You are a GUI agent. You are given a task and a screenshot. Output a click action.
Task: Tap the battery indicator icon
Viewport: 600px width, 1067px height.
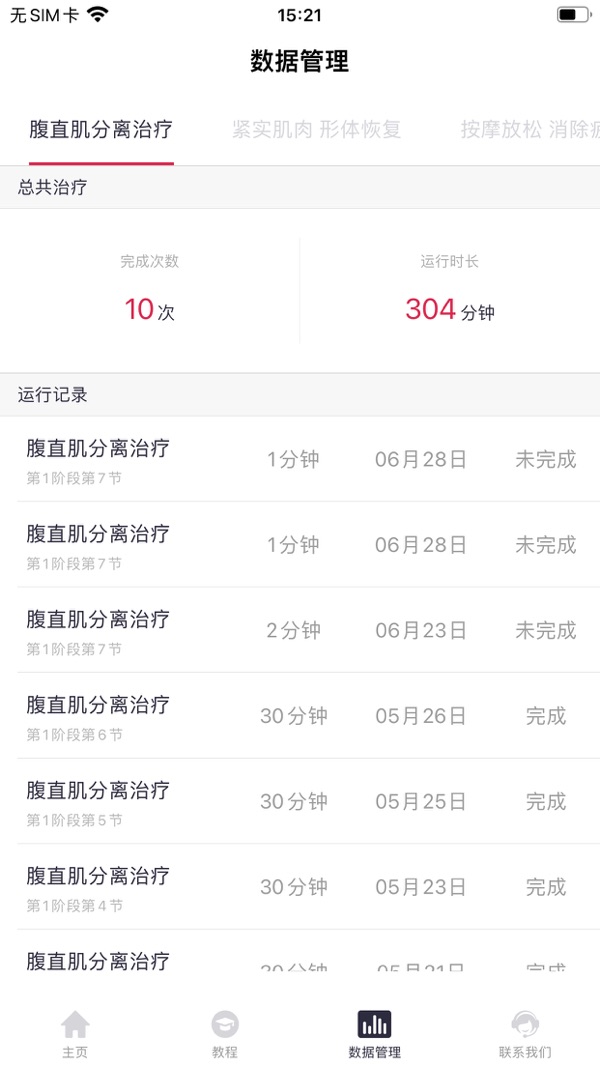tap(573, 15)
